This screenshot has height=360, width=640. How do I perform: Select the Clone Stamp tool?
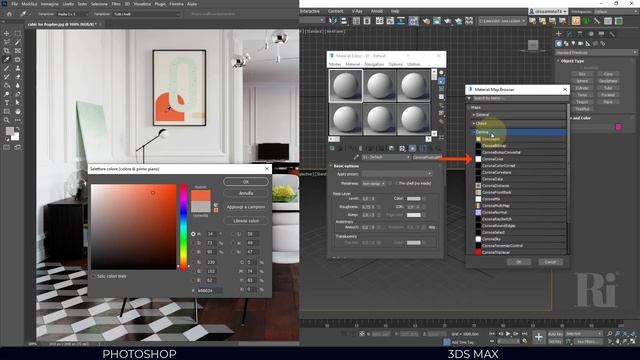pyautogui.click(x=18, y=68)
